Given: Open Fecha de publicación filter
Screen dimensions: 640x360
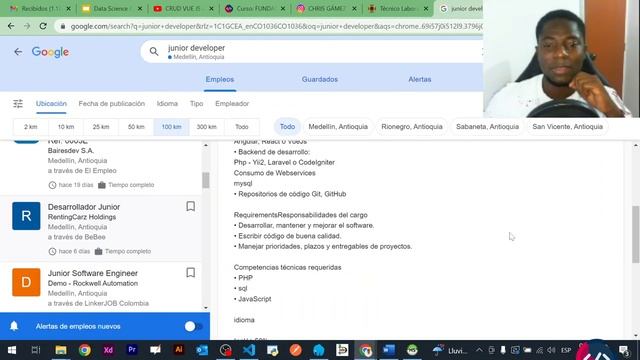Looking at the screenshot, I should (x=111, y=104).
